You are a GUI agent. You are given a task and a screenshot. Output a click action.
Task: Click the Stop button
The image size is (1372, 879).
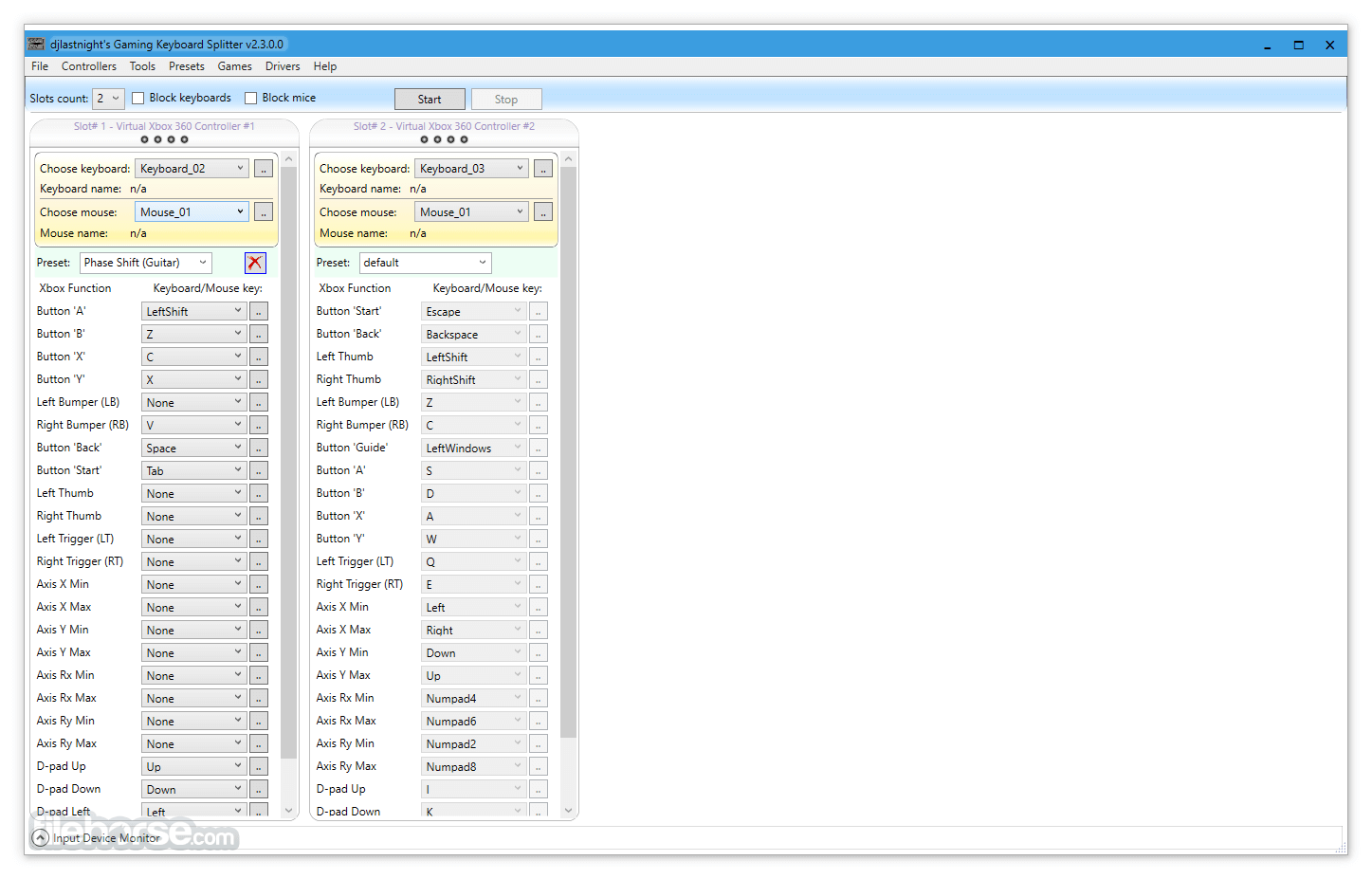pyautogui.click(x=506, y=100)
